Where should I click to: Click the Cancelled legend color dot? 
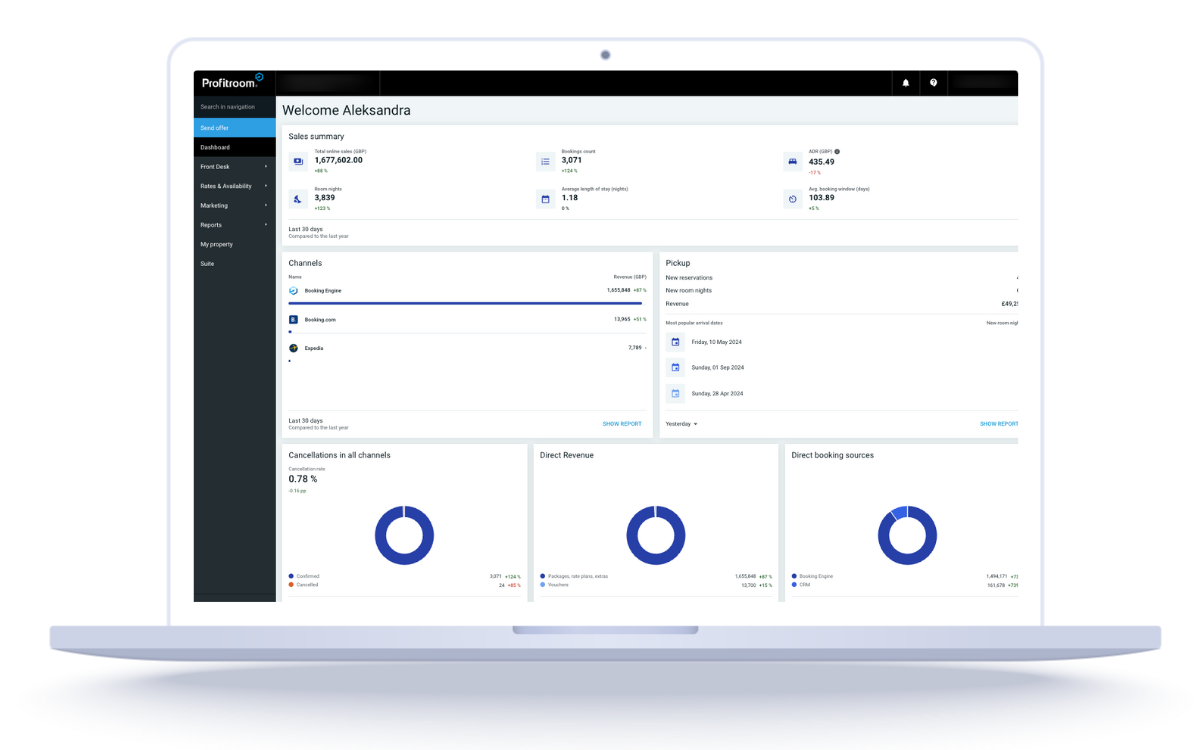click(x=291, y=585)
